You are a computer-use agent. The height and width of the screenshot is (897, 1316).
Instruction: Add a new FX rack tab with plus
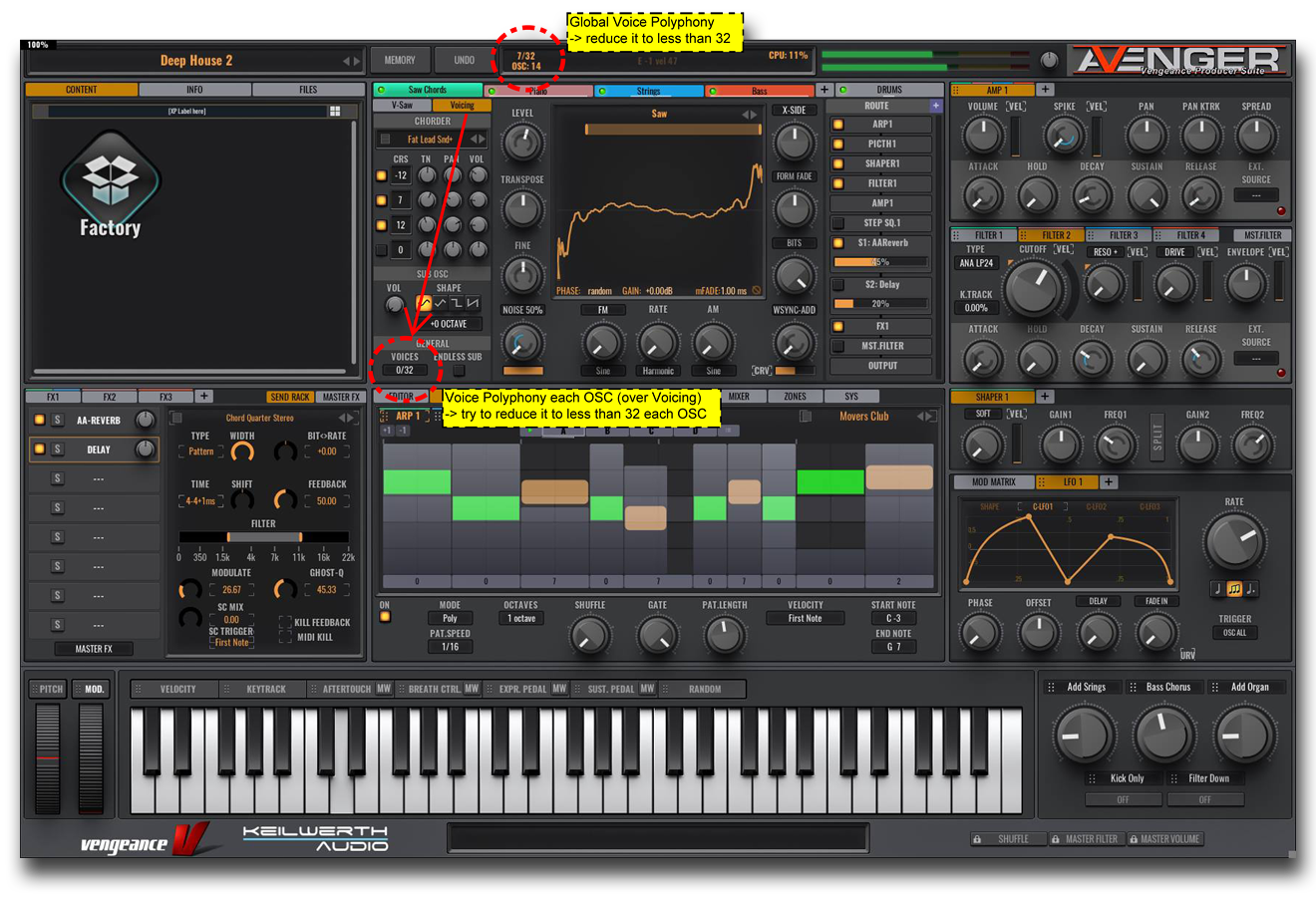coord(203,397)
